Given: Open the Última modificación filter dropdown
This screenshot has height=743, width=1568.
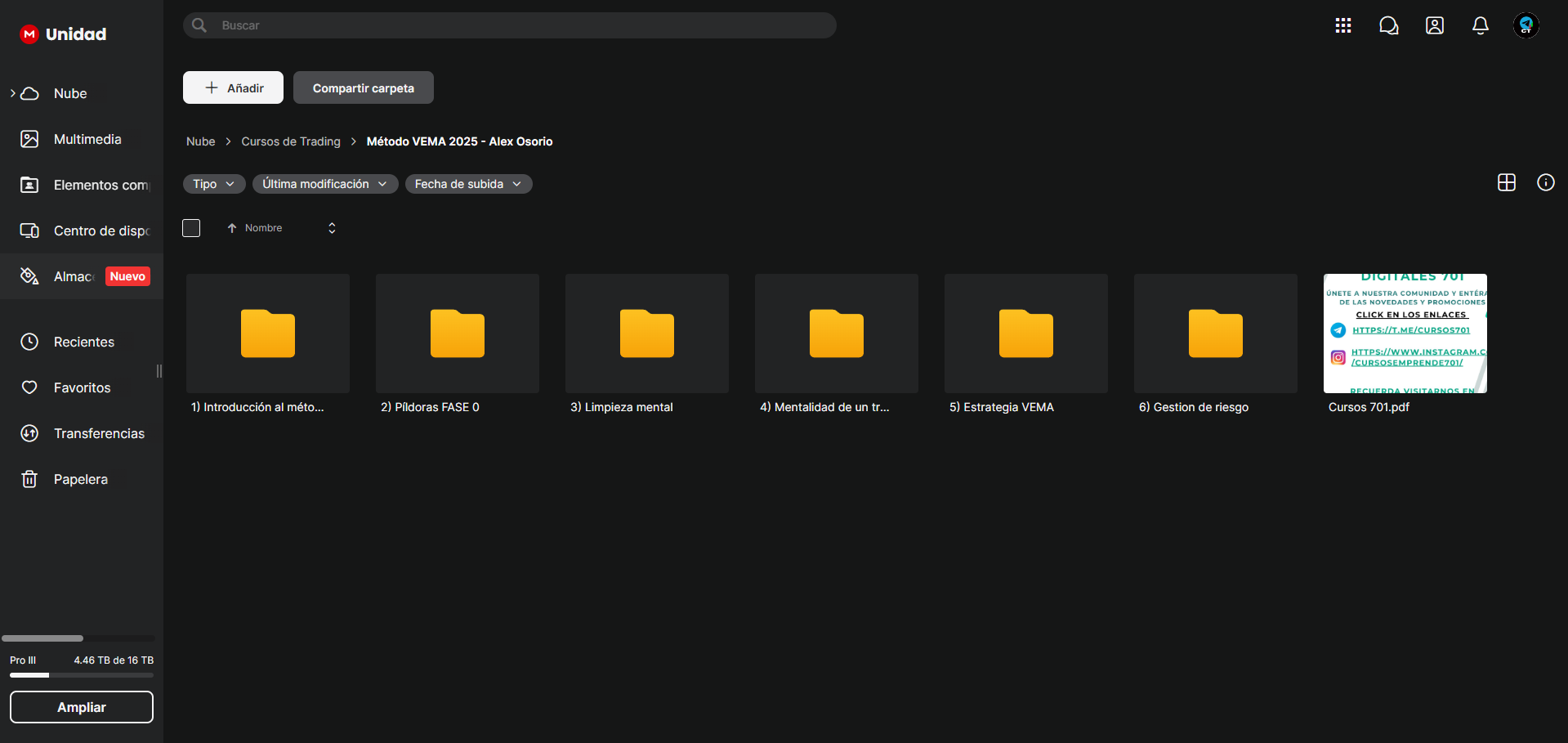Looking at the screenshot, I should [x=325, y=184].
